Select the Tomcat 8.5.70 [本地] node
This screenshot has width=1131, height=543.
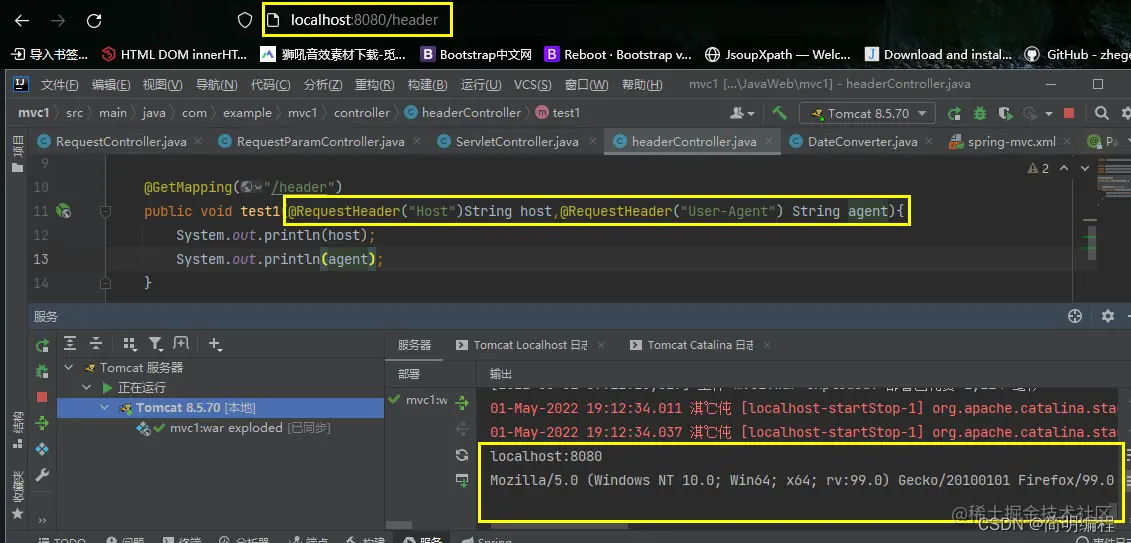click(221, 408)
